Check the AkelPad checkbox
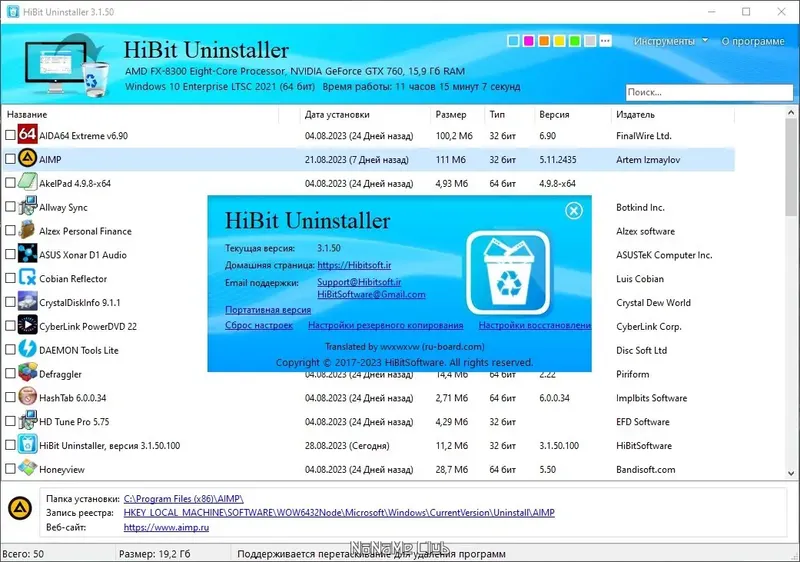 point(10,183)
